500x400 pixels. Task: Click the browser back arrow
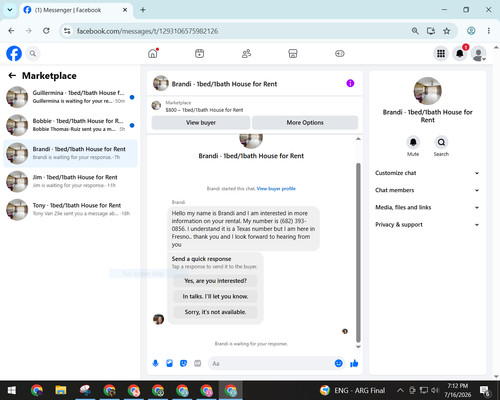coord(11,31)
